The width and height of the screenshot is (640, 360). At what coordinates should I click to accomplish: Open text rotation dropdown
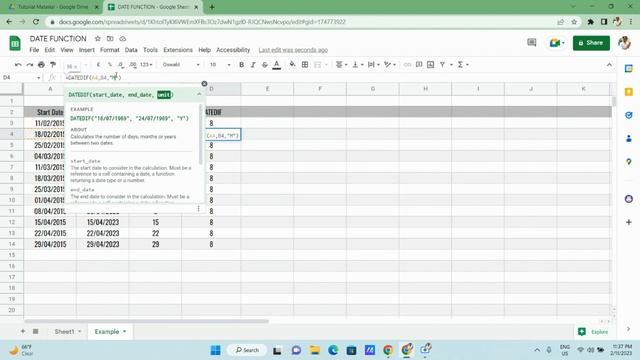tap(390, 64)
